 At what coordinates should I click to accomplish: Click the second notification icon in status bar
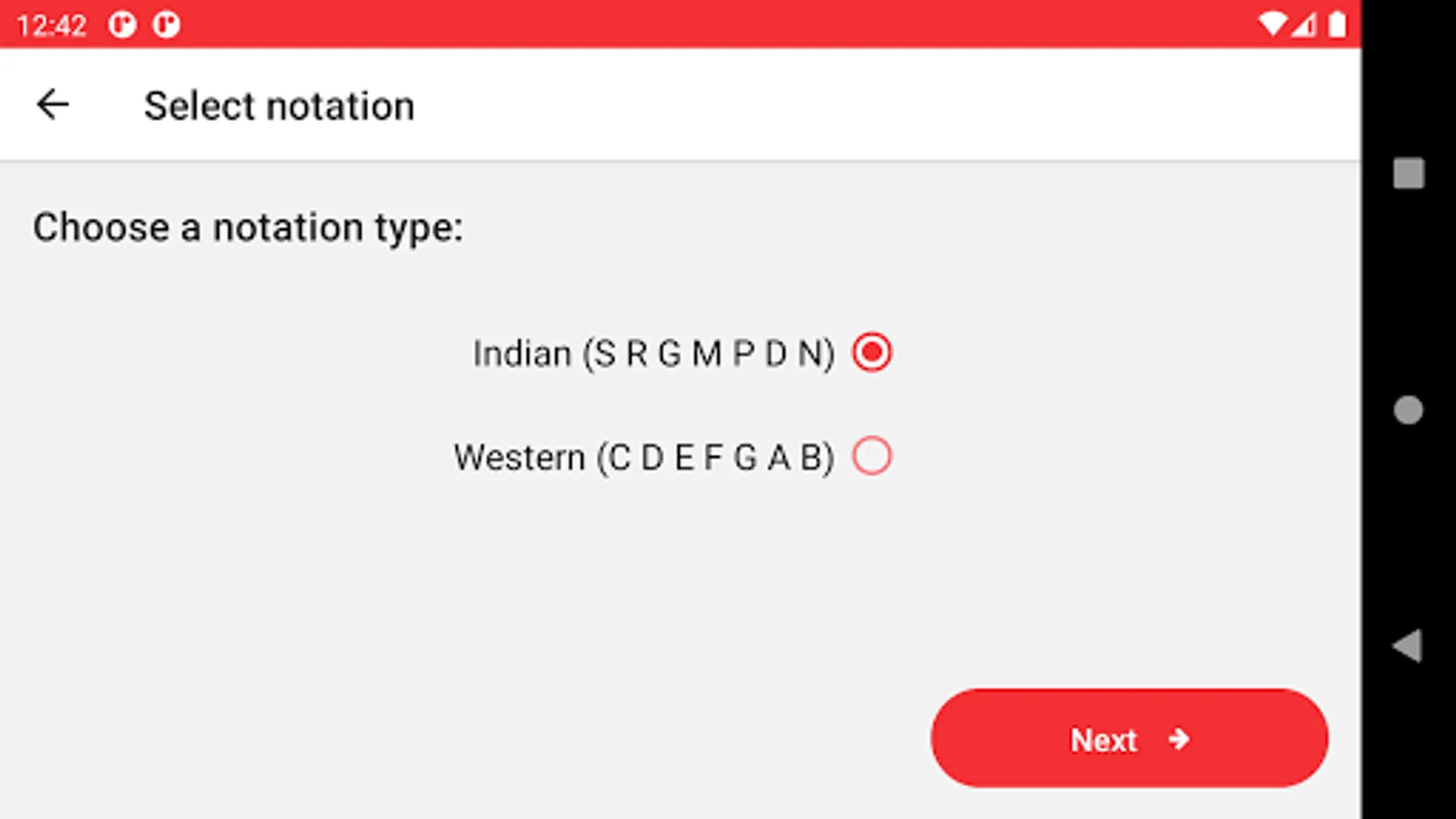pos(166,25)
